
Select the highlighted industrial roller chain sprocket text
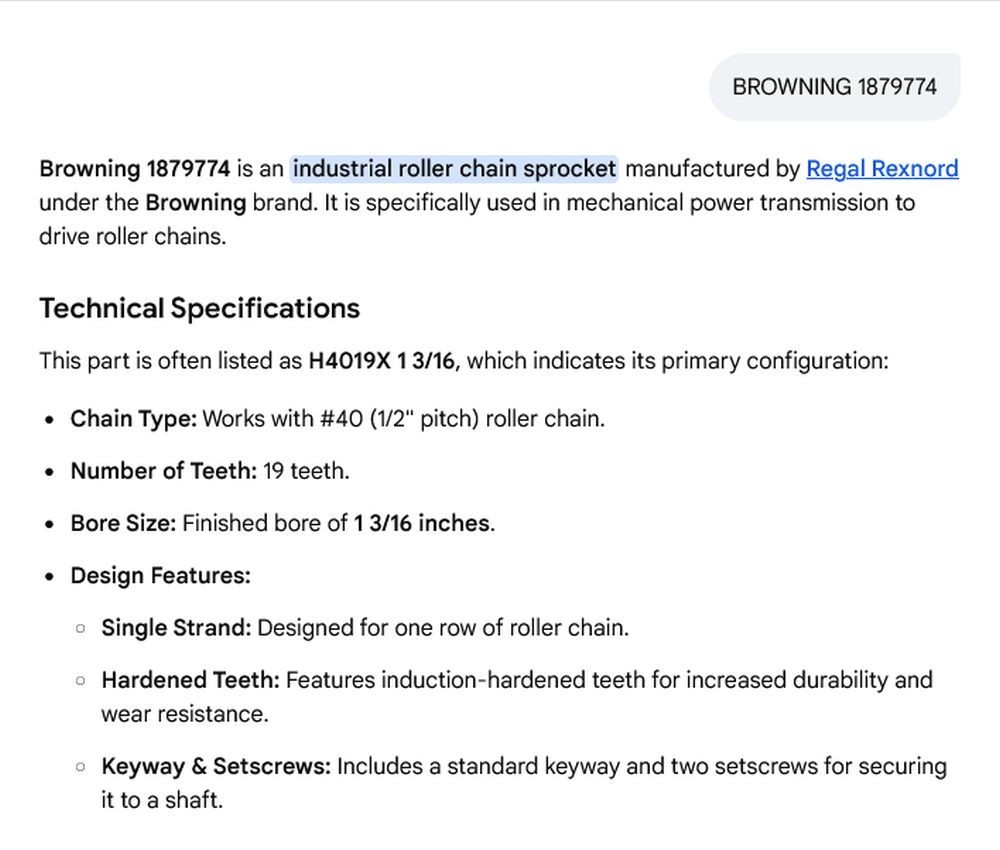point(454,169)
